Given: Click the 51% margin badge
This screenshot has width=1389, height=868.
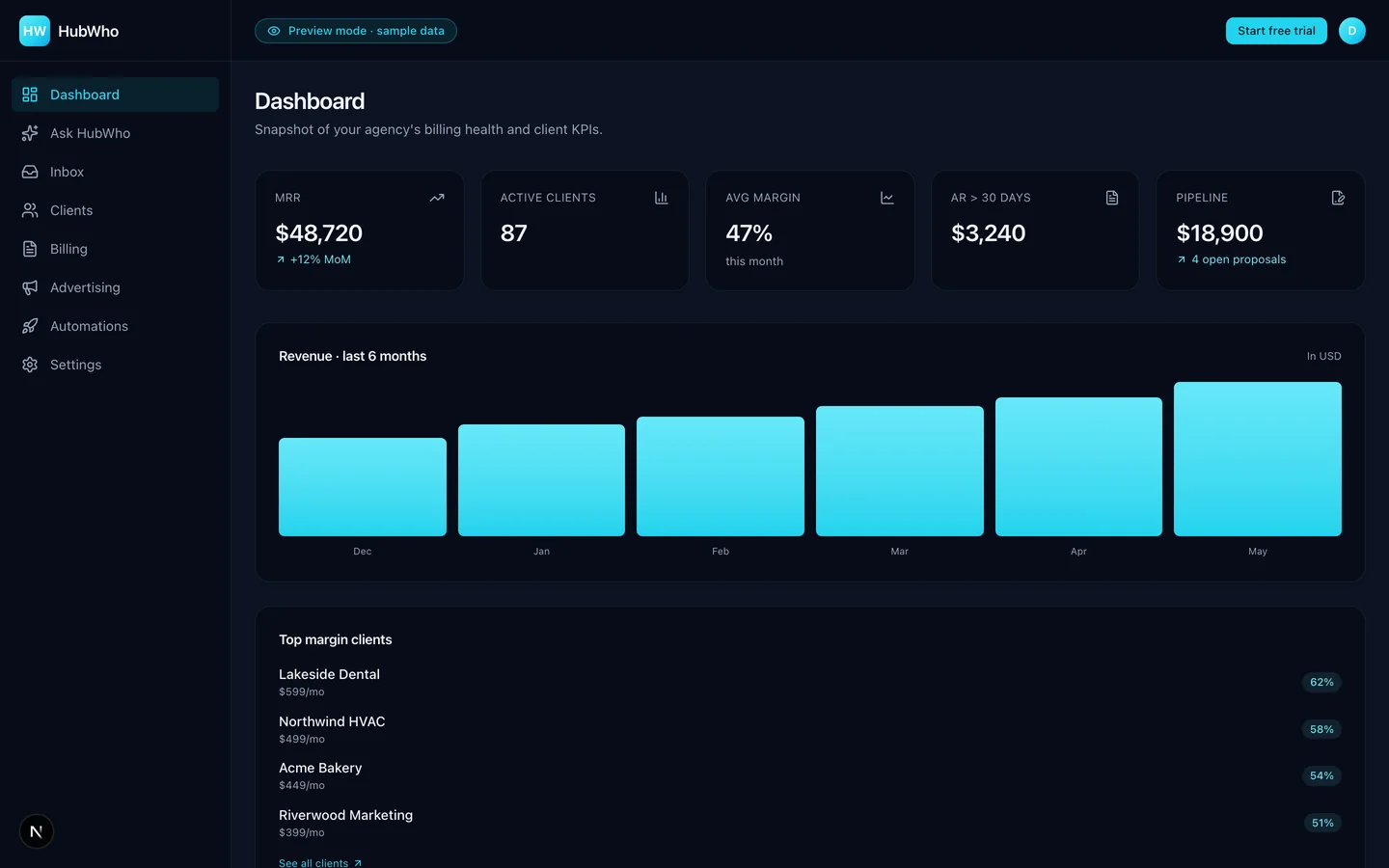Looking at the screenshot, I should click(x=1322, y=823).
